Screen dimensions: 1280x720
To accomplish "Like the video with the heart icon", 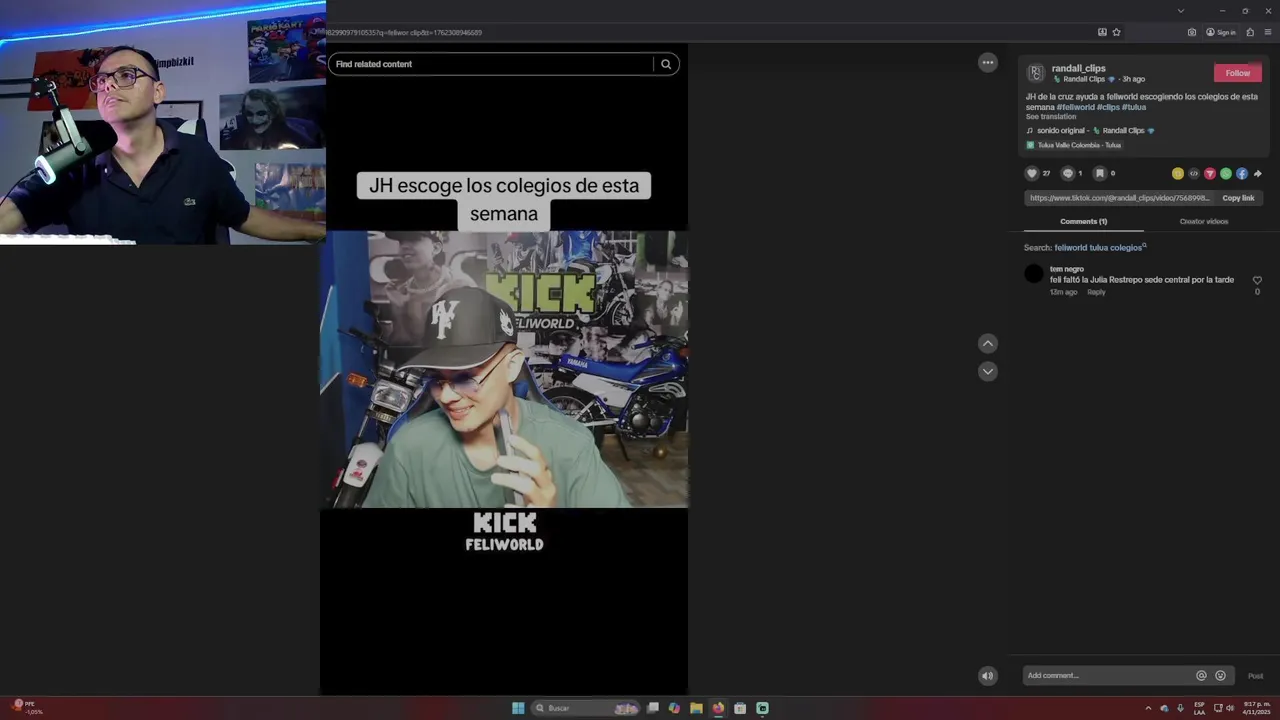I will point(1032,173).
